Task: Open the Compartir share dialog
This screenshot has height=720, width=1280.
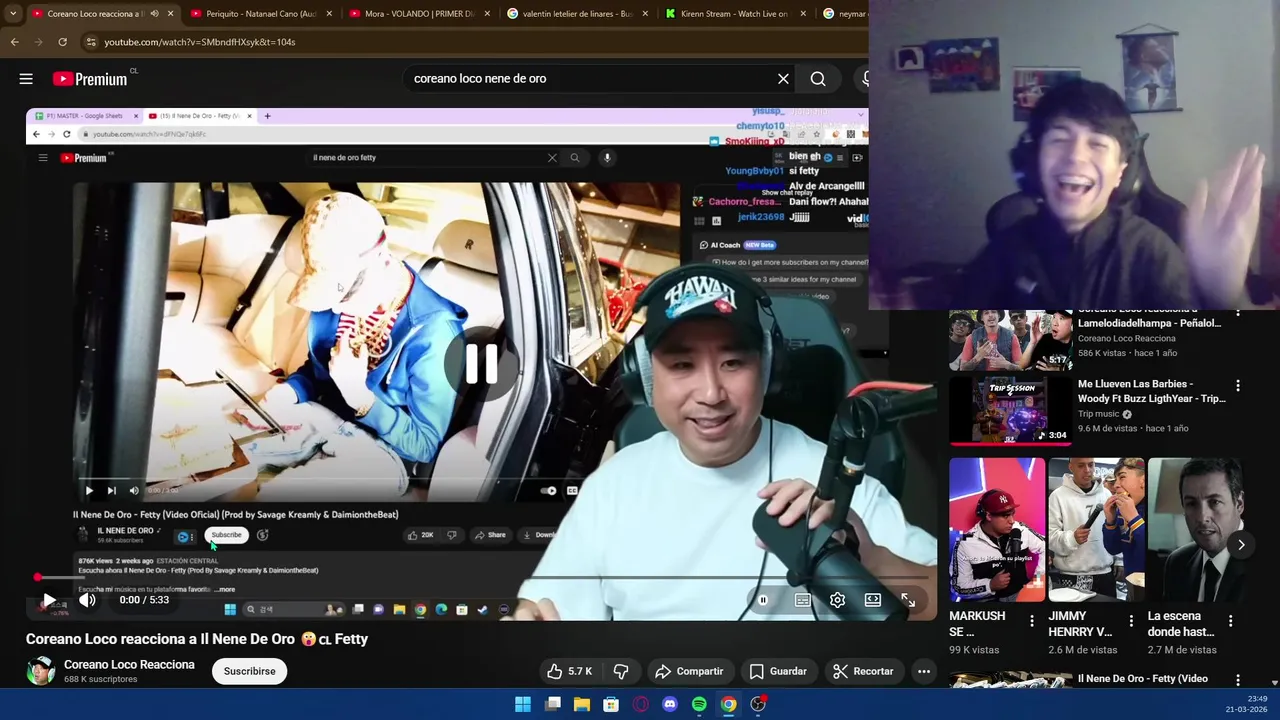Action: (x=689, y=671)
